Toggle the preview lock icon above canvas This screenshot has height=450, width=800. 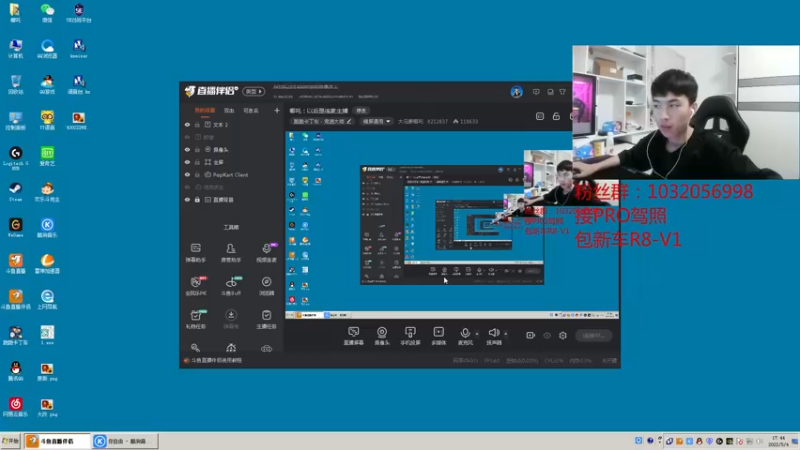[x=556, y=116]
